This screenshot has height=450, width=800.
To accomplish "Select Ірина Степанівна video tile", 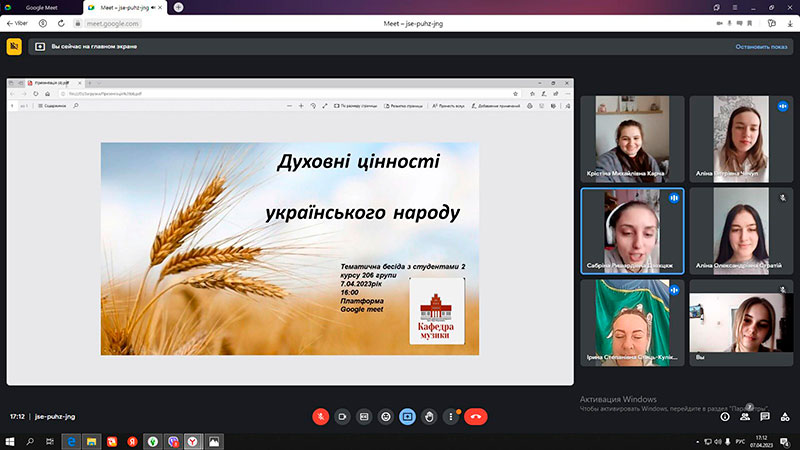I will (x=633, y=322).
